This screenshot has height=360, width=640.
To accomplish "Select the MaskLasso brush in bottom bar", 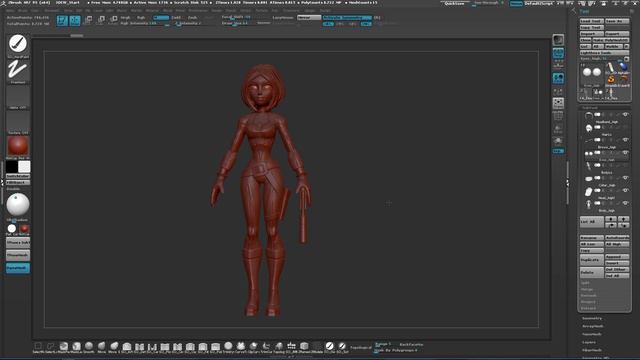I will click(76, 347).
